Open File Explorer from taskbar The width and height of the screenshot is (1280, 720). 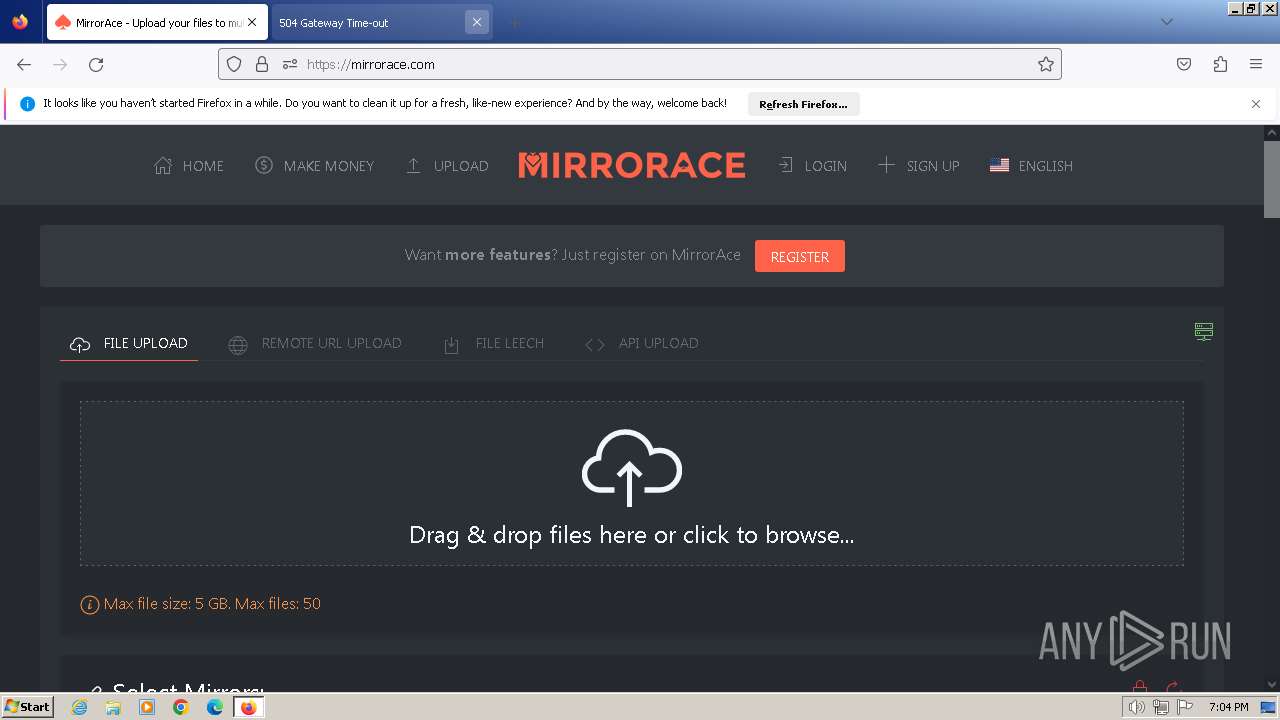point(113,707)
